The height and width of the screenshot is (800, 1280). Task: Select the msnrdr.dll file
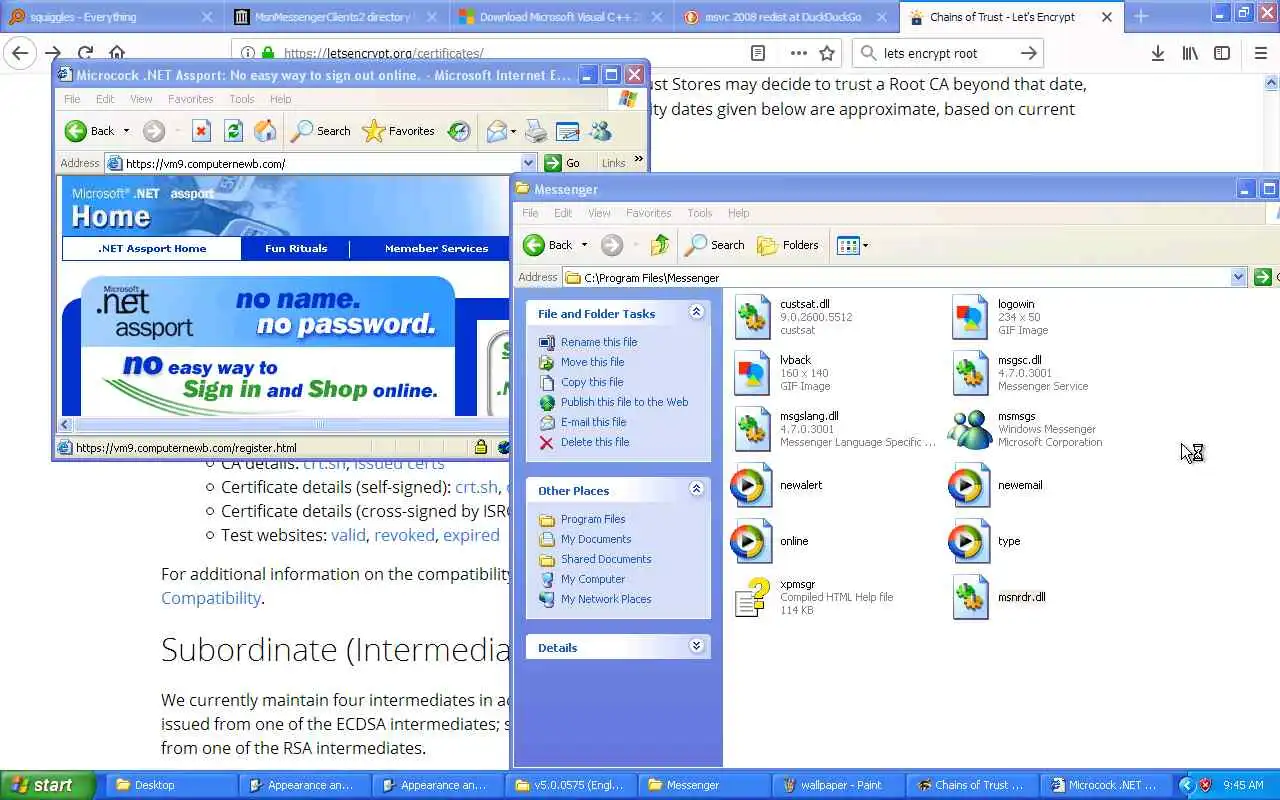(x=970, y=597)
